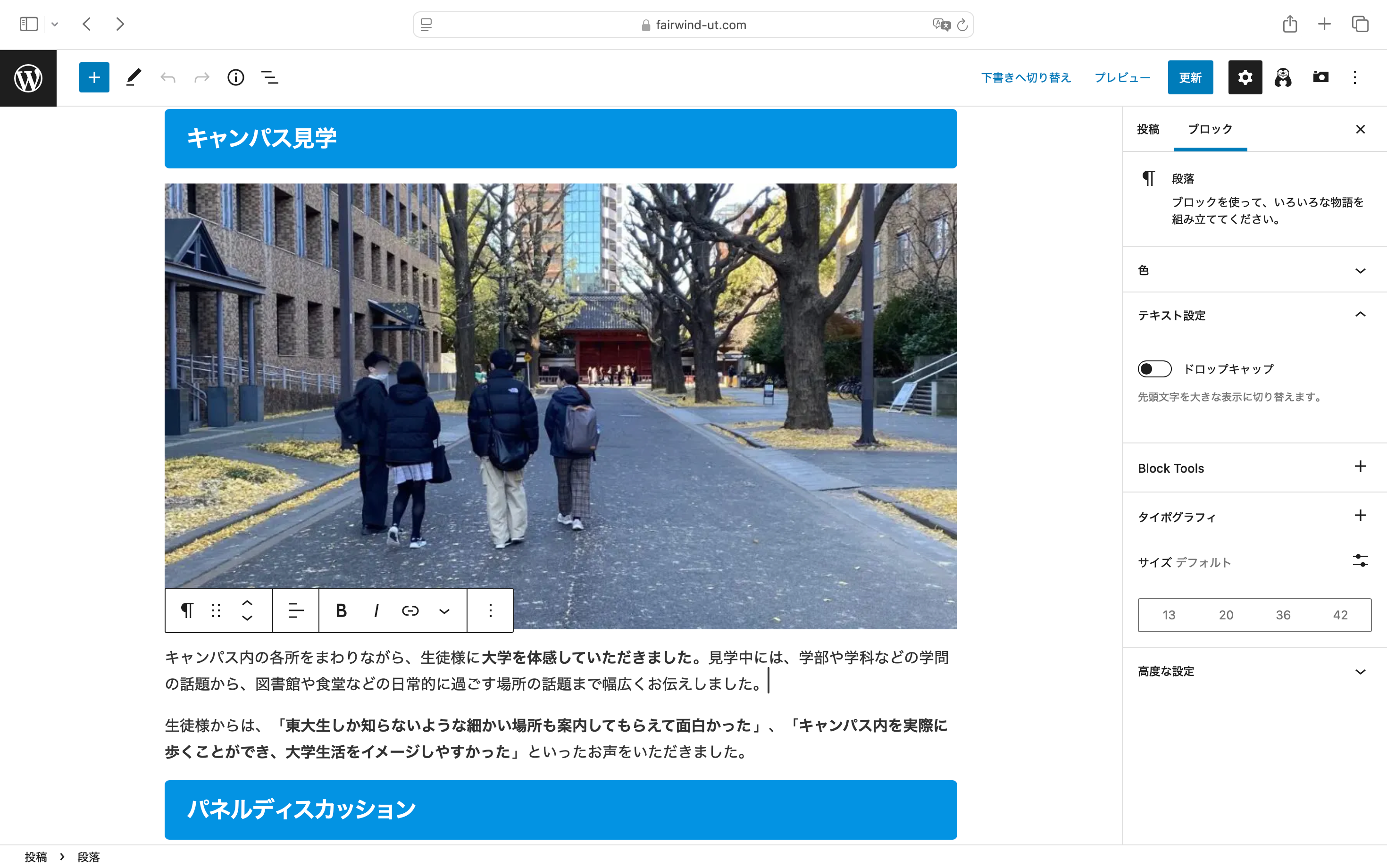Undo the last change

(x=167, y=77)
